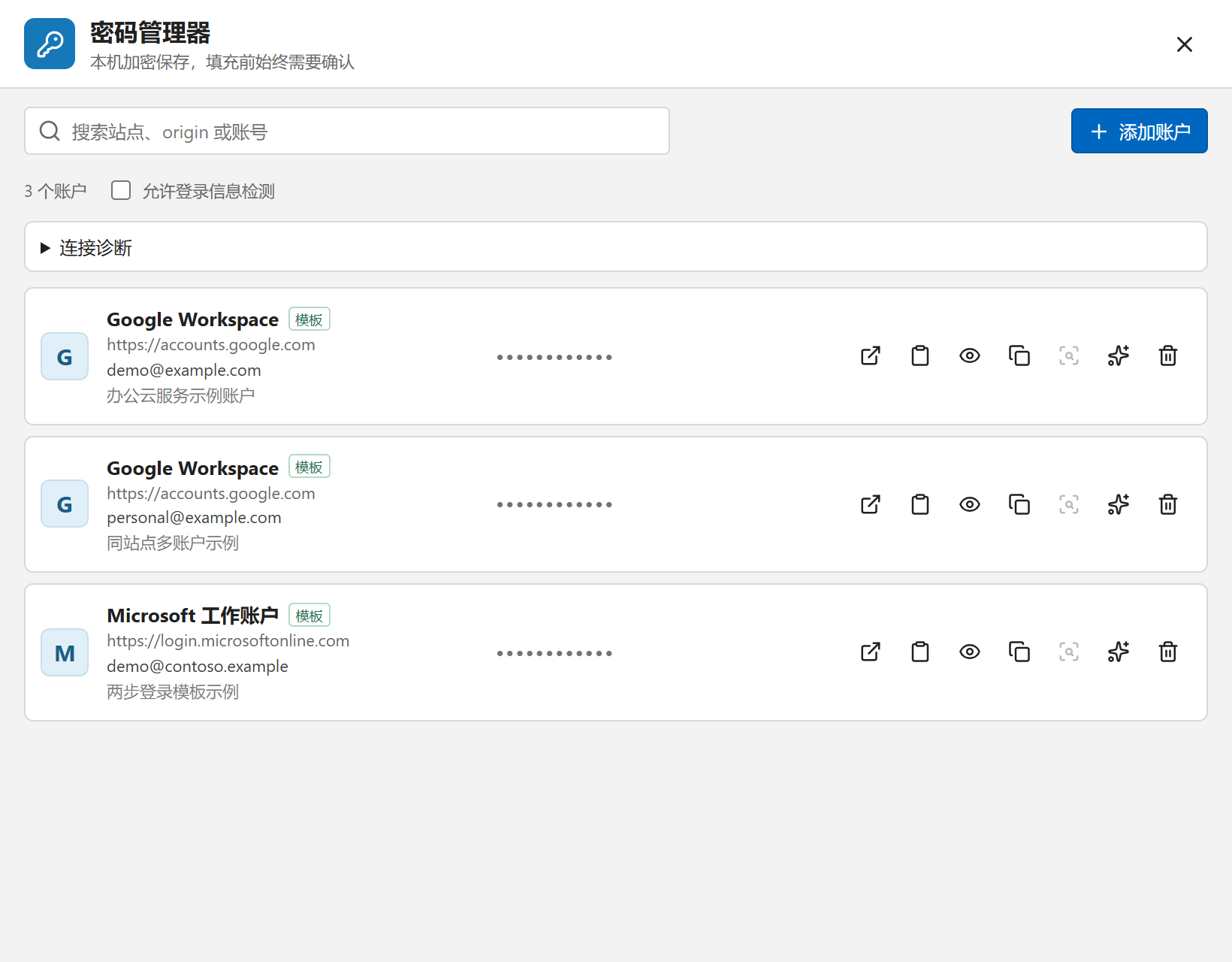Screen dimensions: 1232x962
Task: Open site link for personal@example.com account
Action: tap(871, 504)
